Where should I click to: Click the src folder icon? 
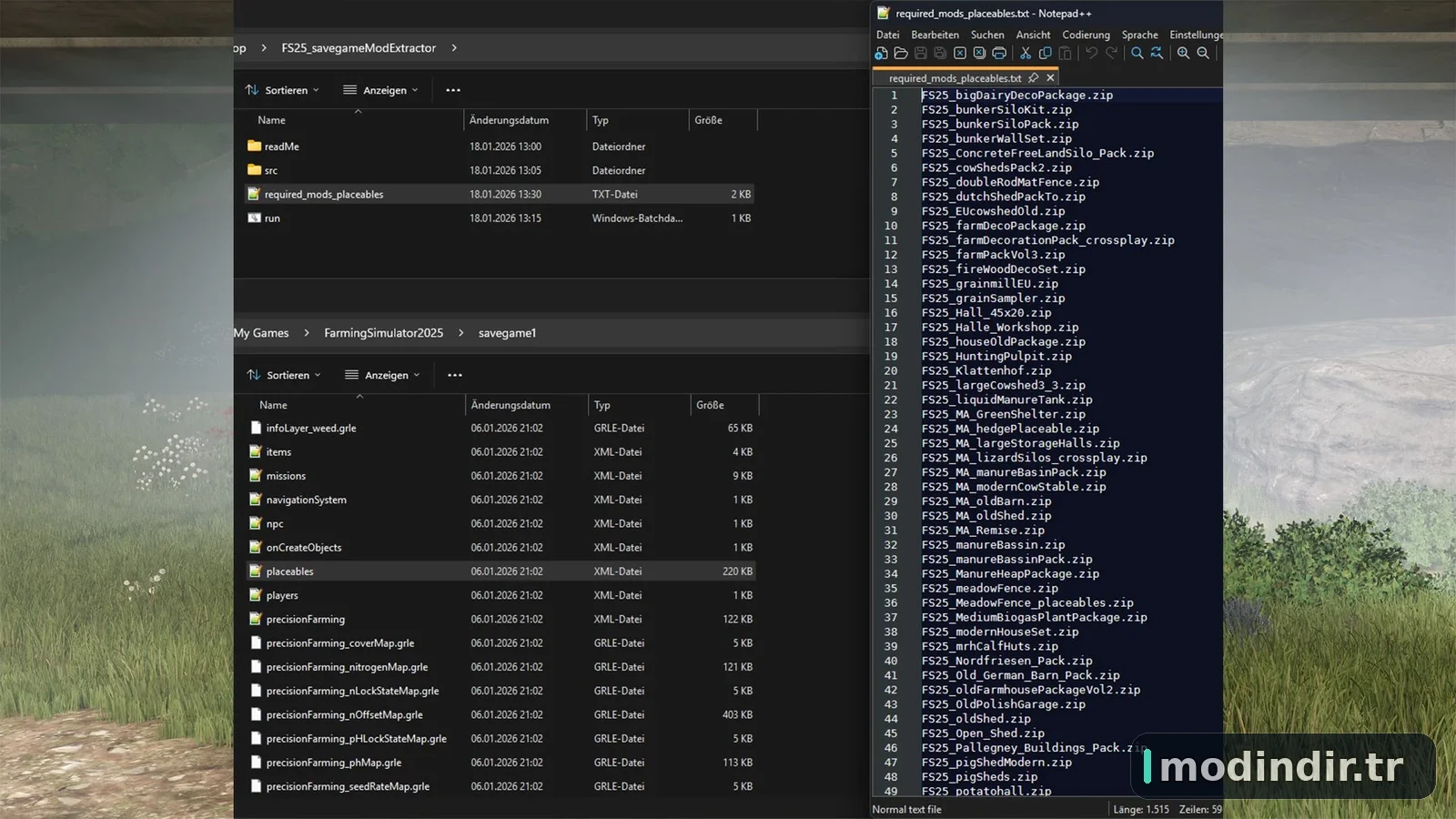click(x=254, y=170)
